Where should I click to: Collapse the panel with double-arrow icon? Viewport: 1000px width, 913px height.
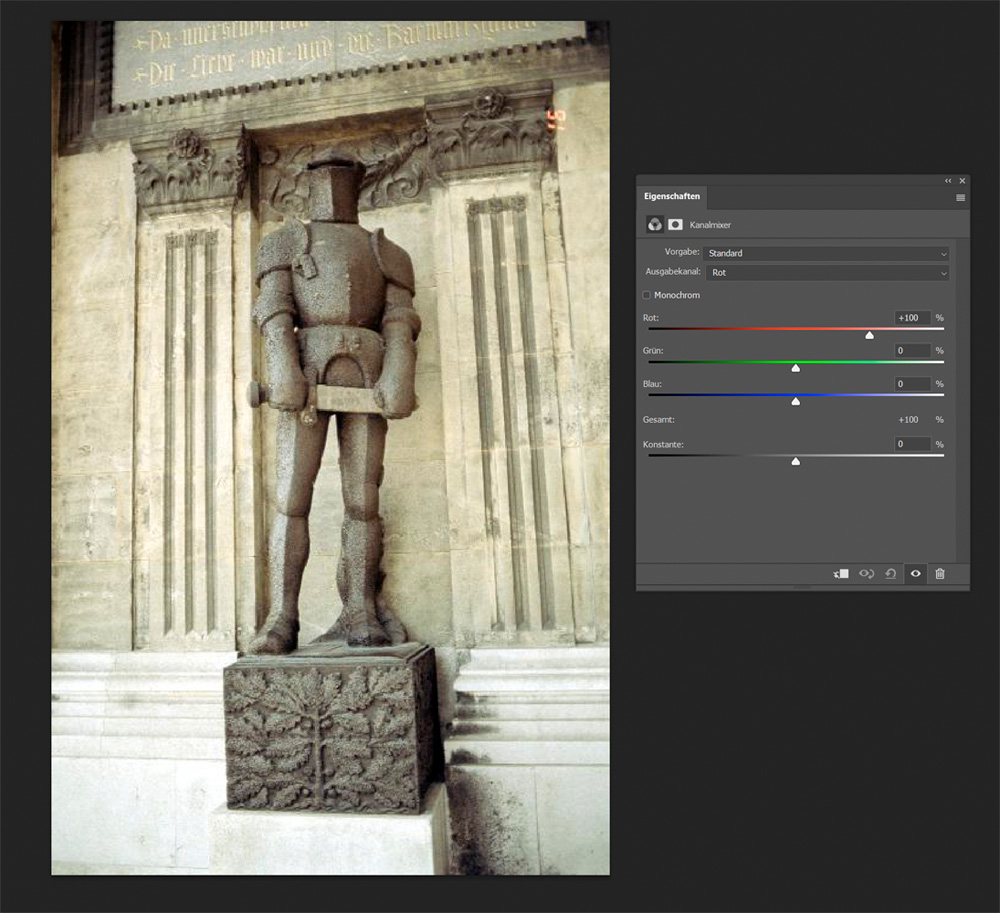click(948, 181)
